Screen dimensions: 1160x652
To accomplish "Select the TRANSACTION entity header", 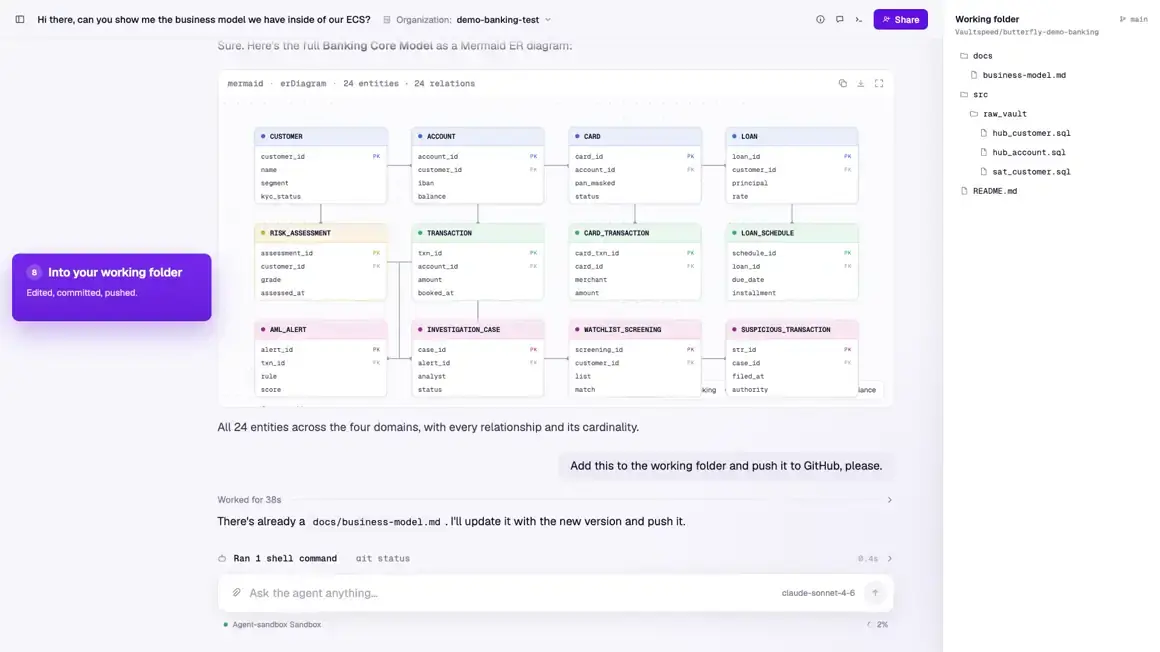I will click(478, 233).
